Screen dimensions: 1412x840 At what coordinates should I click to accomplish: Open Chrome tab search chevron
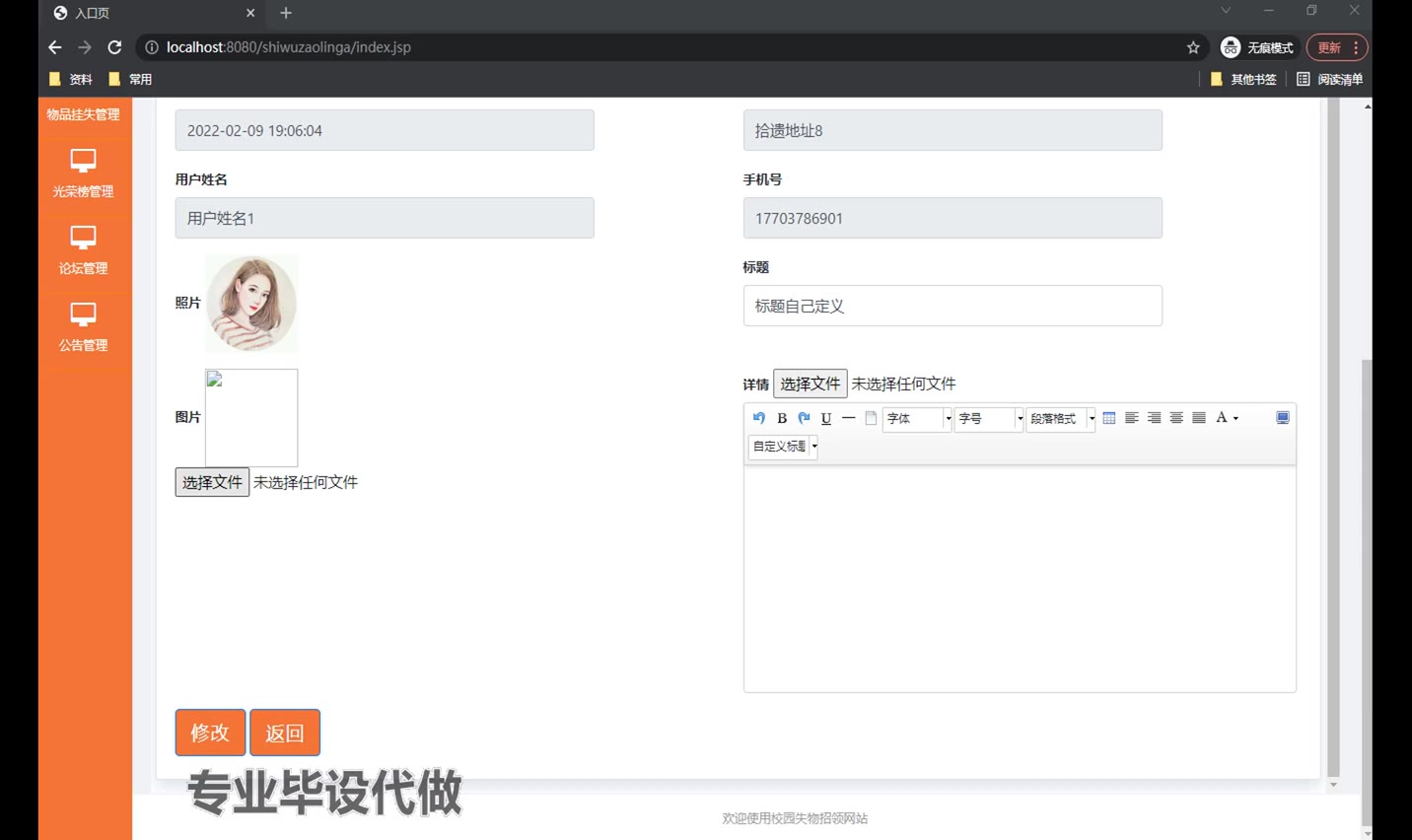pos(1226,11)
